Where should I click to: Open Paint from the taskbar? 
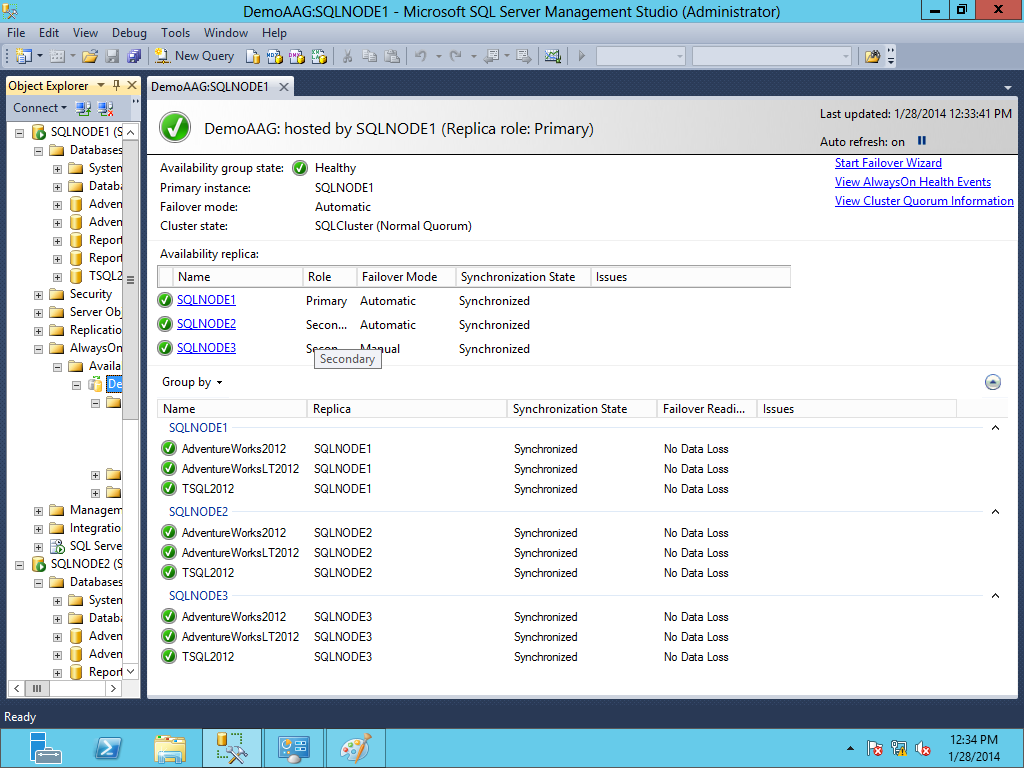tap(355, 748)
